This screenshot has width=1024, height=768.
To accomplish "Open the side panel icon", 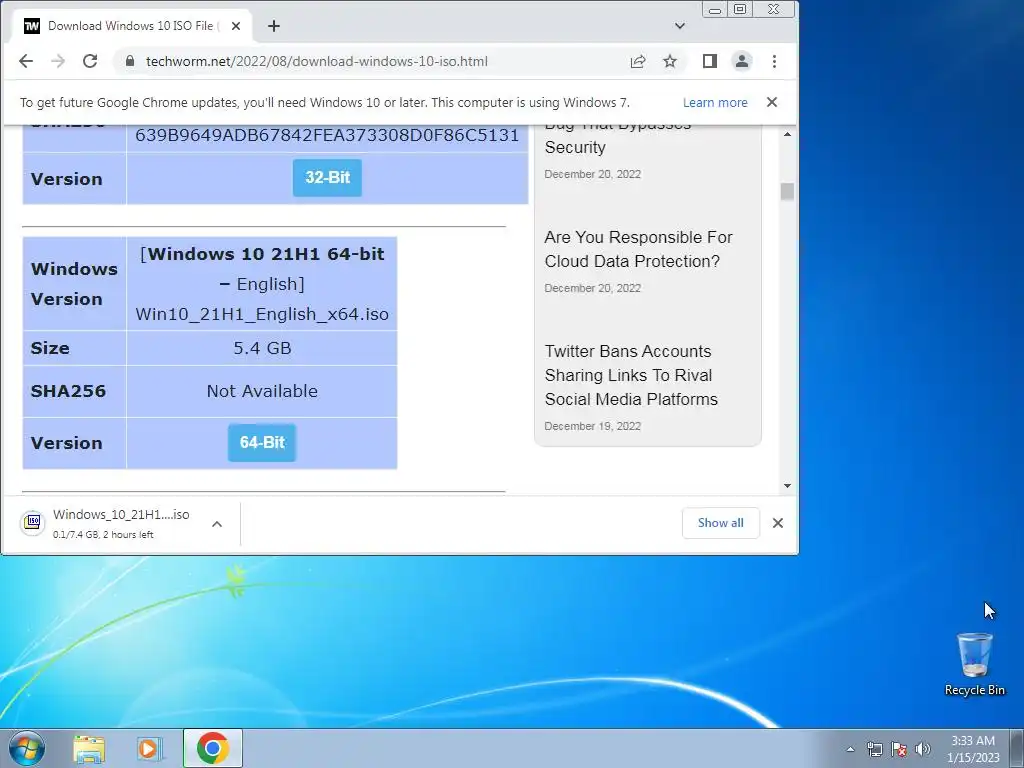I will (710, 61).
